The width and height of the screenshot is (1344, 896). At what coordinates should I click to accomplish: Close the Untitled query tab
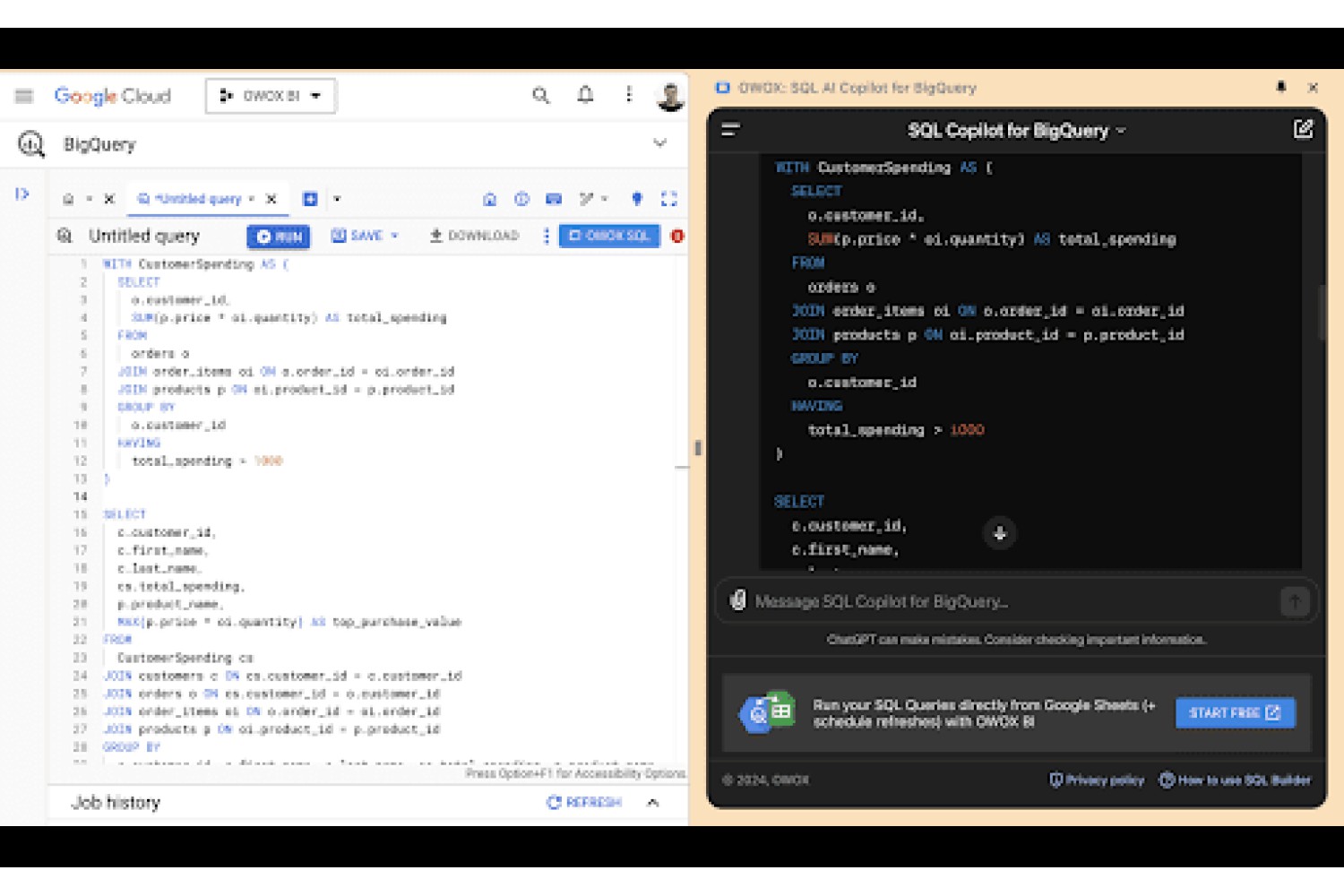point(271,199)
